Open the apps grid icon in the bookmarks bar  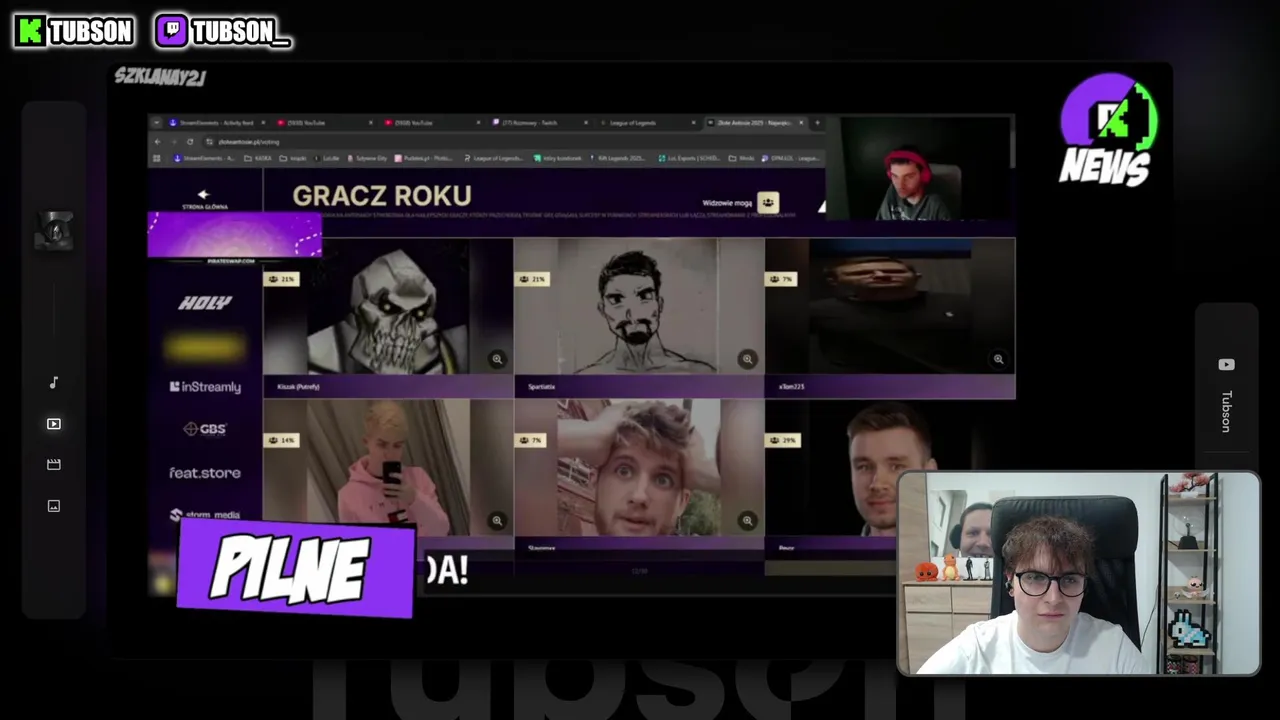tap(157, 158)
